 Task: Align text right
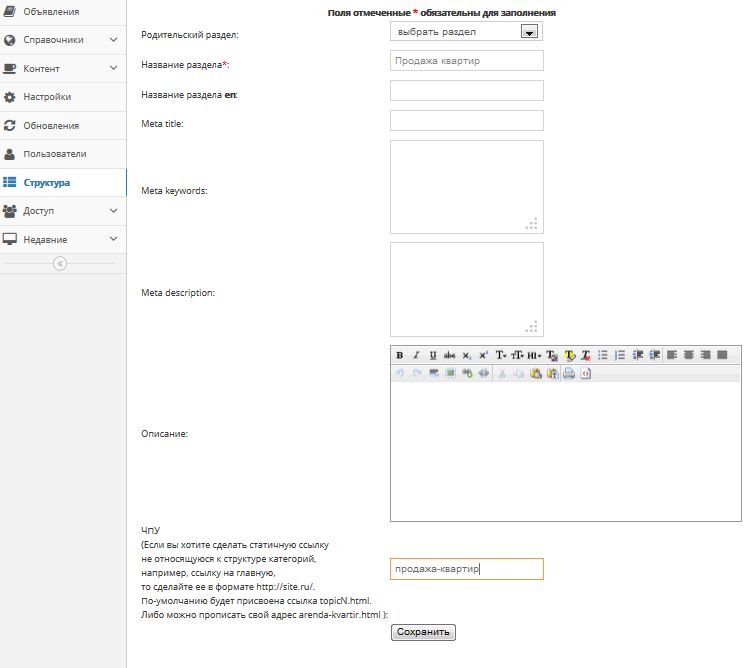click(x=705, y=355)
